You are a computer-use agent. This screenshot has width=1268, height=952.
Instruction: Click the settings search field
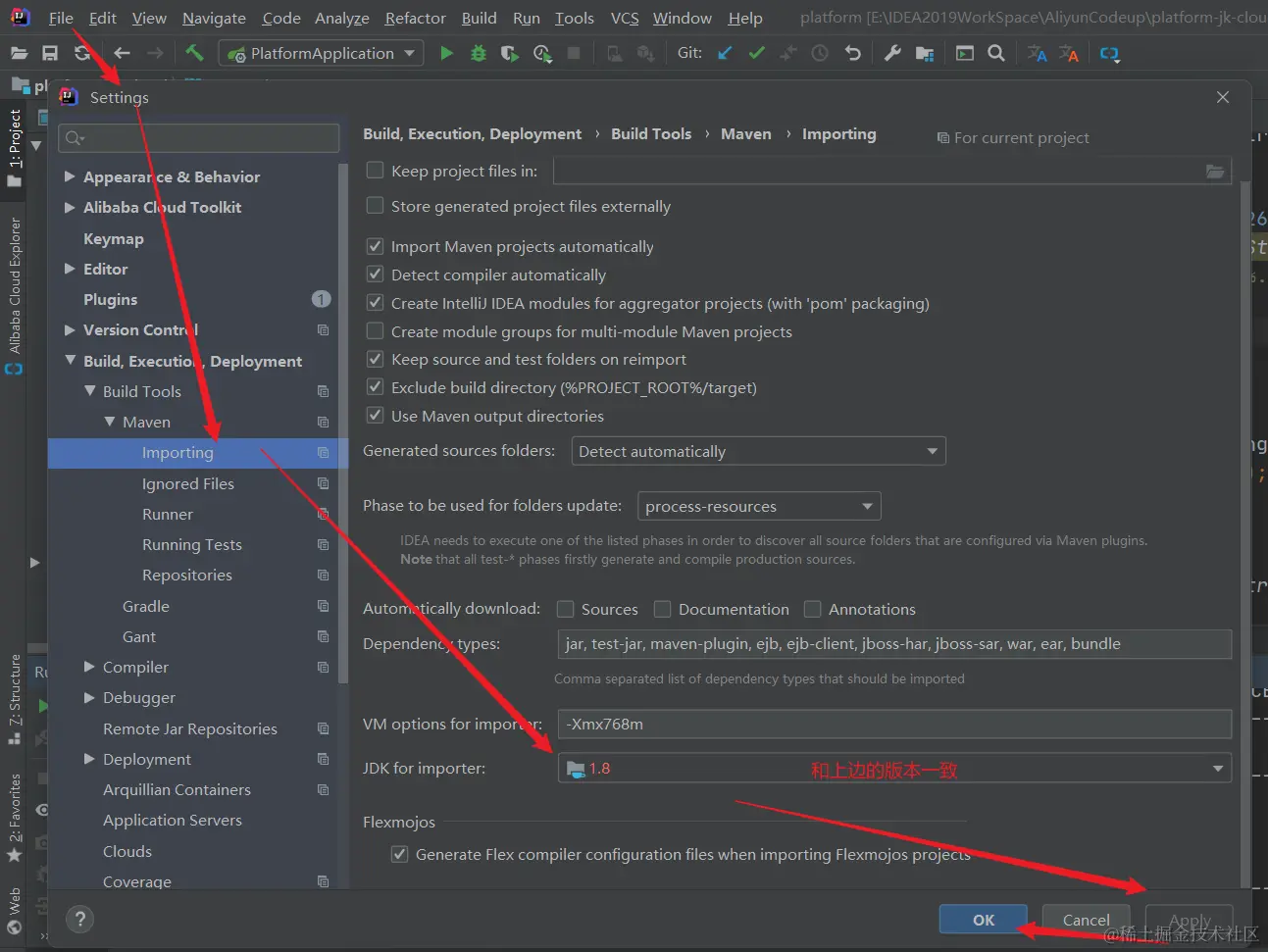pos(199,138)
